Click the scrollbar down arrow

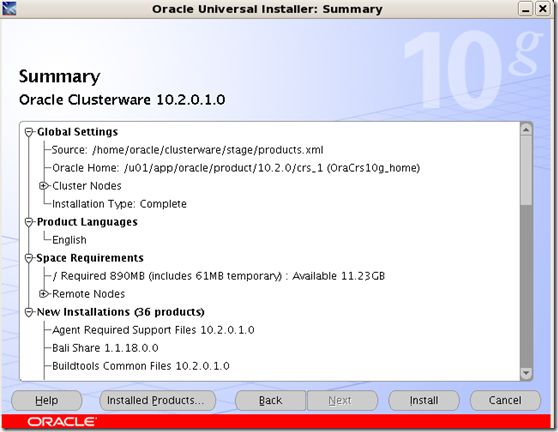pos(526,373)
